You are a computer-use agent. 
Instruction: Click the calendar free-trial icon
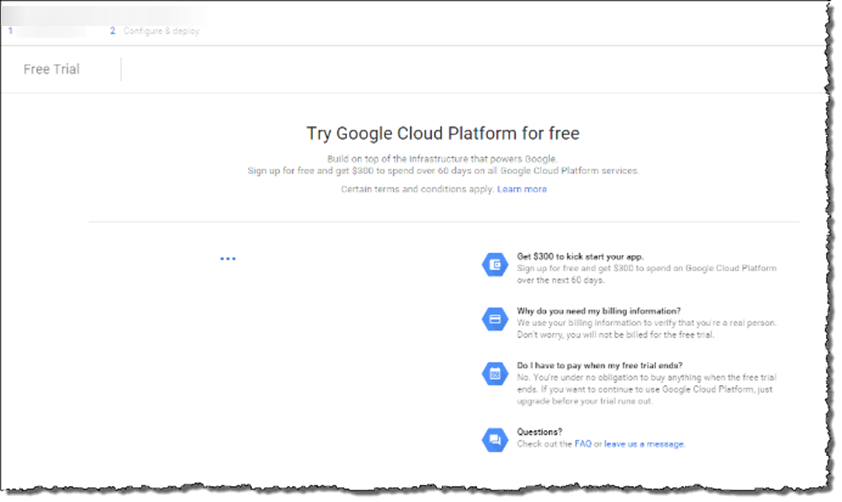coord(494,374)
